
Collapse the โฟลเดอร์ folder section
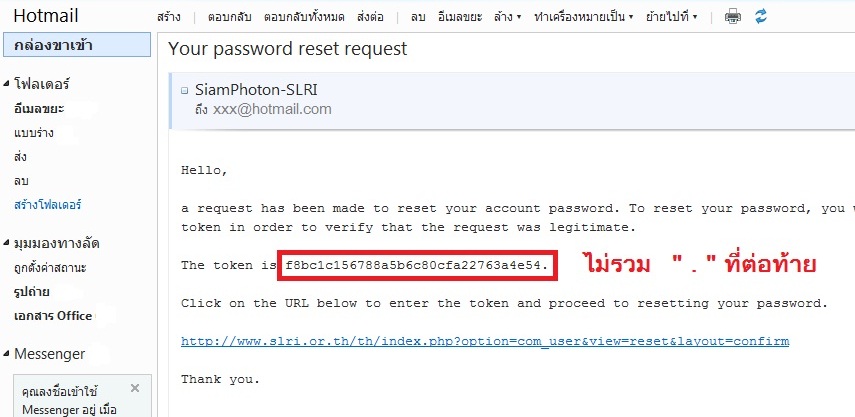pyautogui.click(x=6, y=84)
